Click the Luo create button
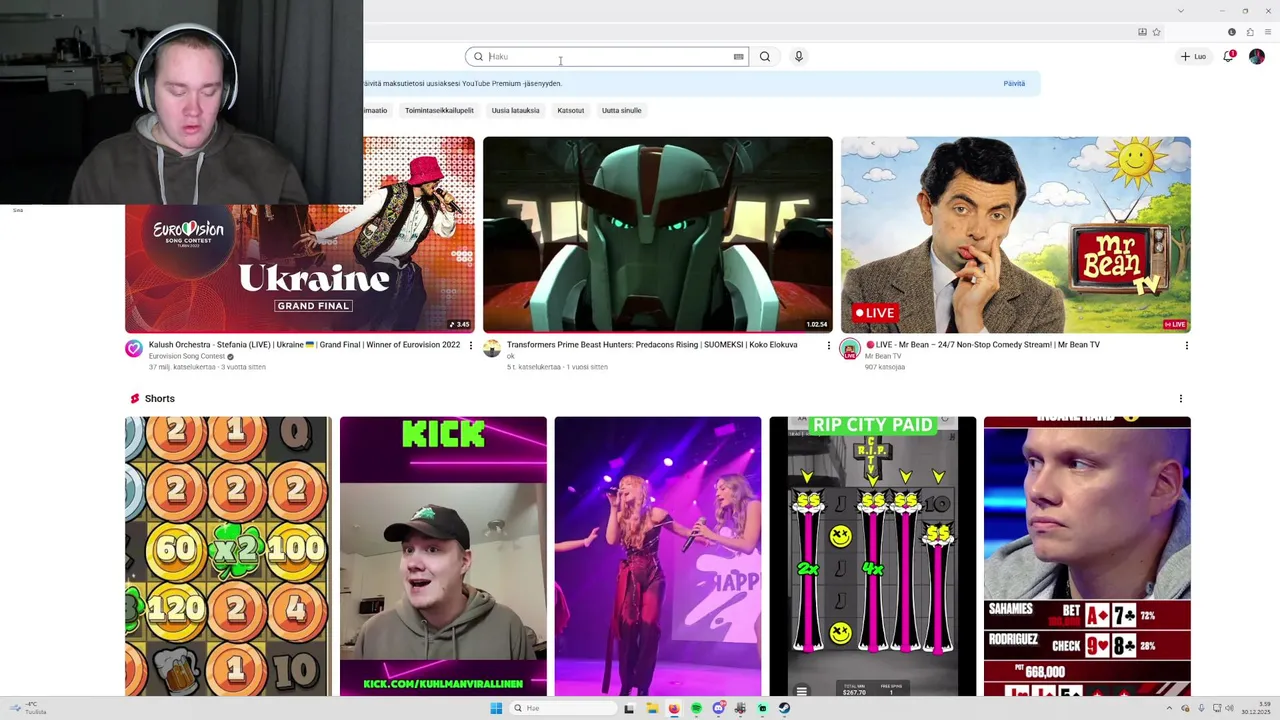1280x720 pixels. [x=1193, y=56]
